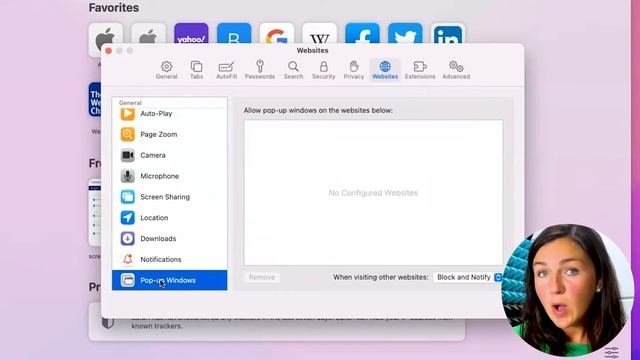Select the Passwords key icon tab
The width and height of the screenshot is (640, 360).
[260, 70]
